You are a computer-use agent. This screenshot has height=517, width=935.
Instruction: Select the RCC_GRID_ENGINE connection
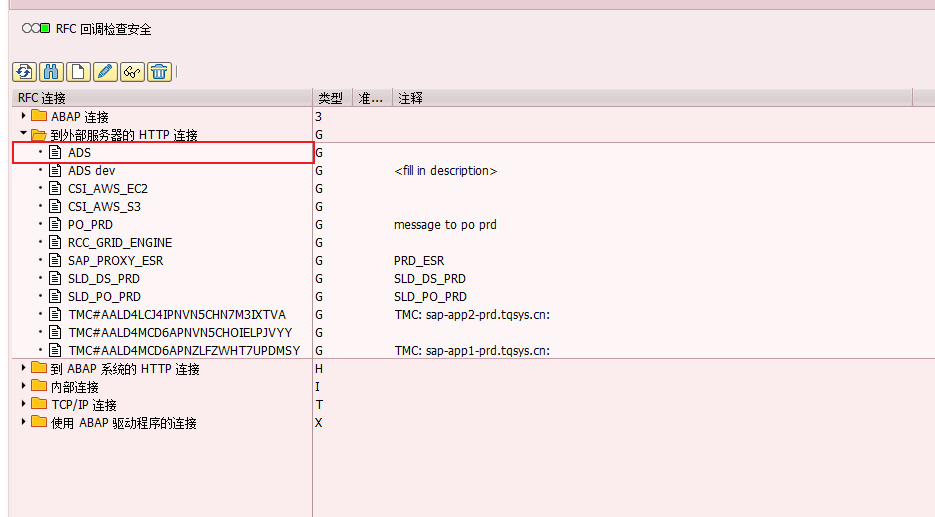point(120,243)
